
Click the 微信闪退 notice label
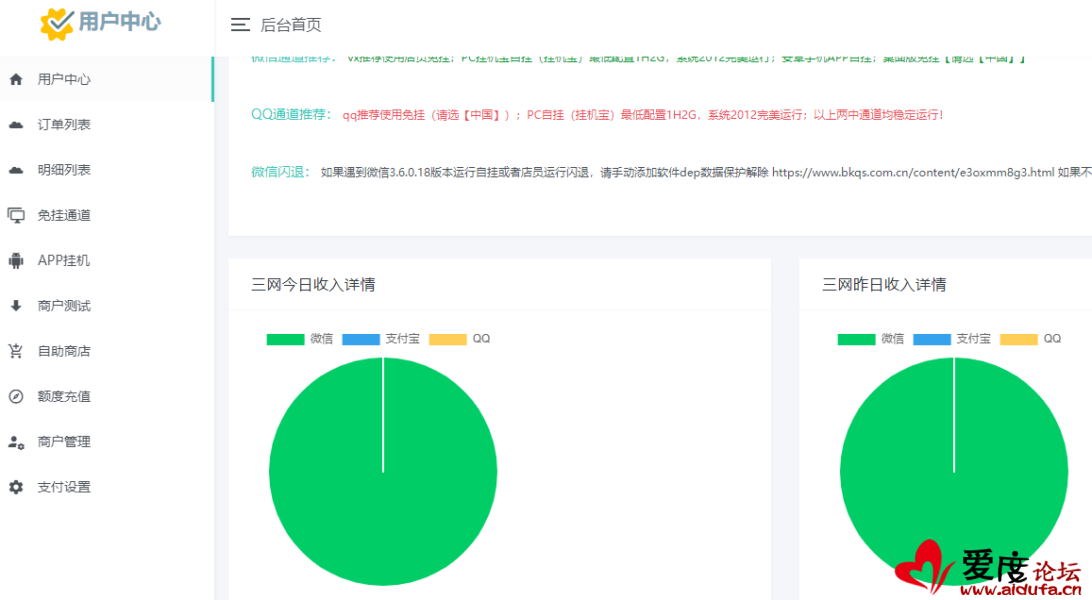coord(280,172)
